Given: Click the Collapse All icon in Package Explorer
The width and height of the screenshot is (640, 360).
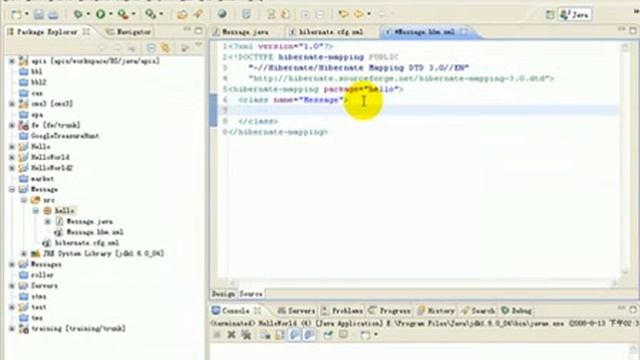Looking at the screenshot, I should point(151,48).
